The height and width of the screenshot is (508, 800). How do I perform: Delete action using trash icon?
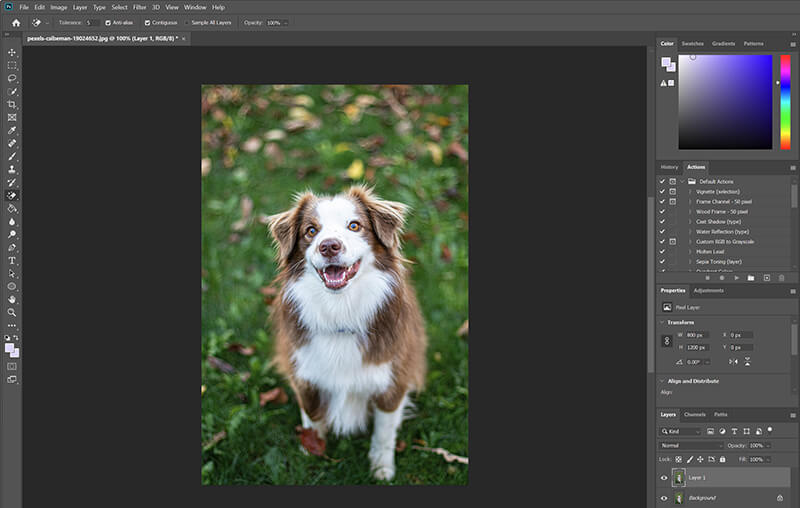(781, 278)
